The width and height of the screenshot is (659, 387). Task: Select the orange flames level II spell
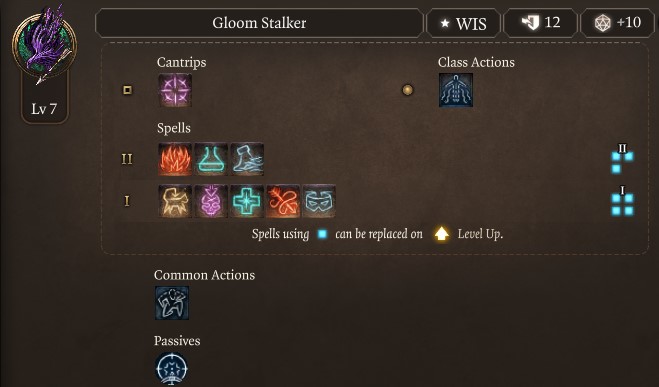(175, 159)
